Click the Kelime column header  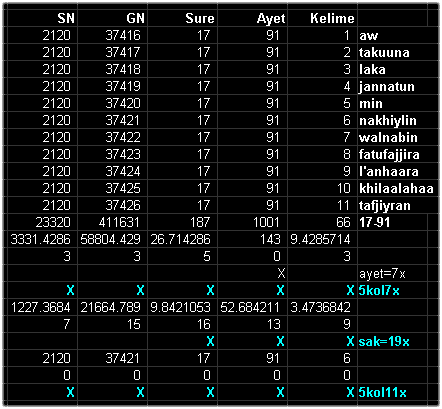323,18
